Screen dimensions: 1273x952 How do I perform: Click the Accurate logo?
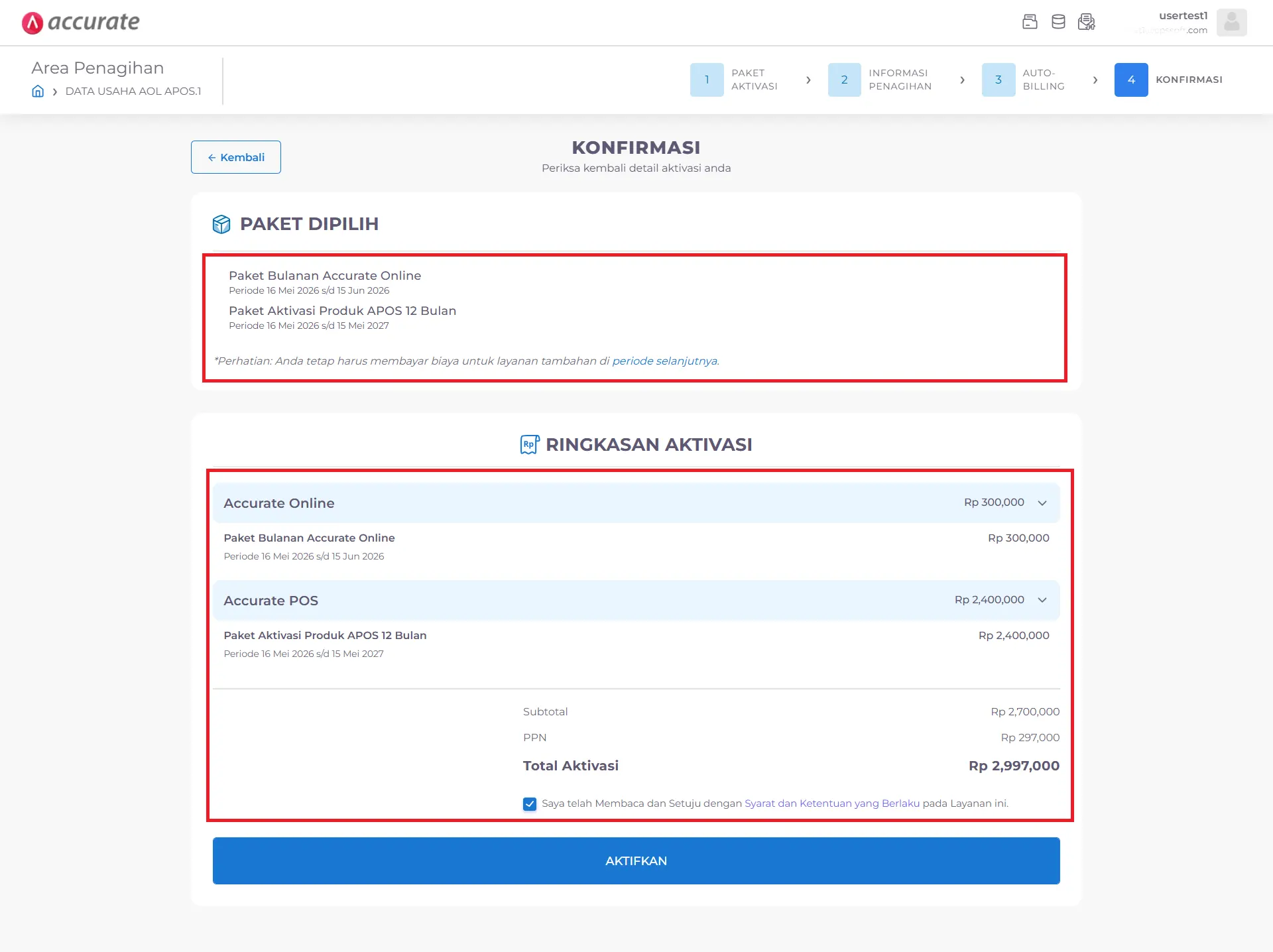80,23
